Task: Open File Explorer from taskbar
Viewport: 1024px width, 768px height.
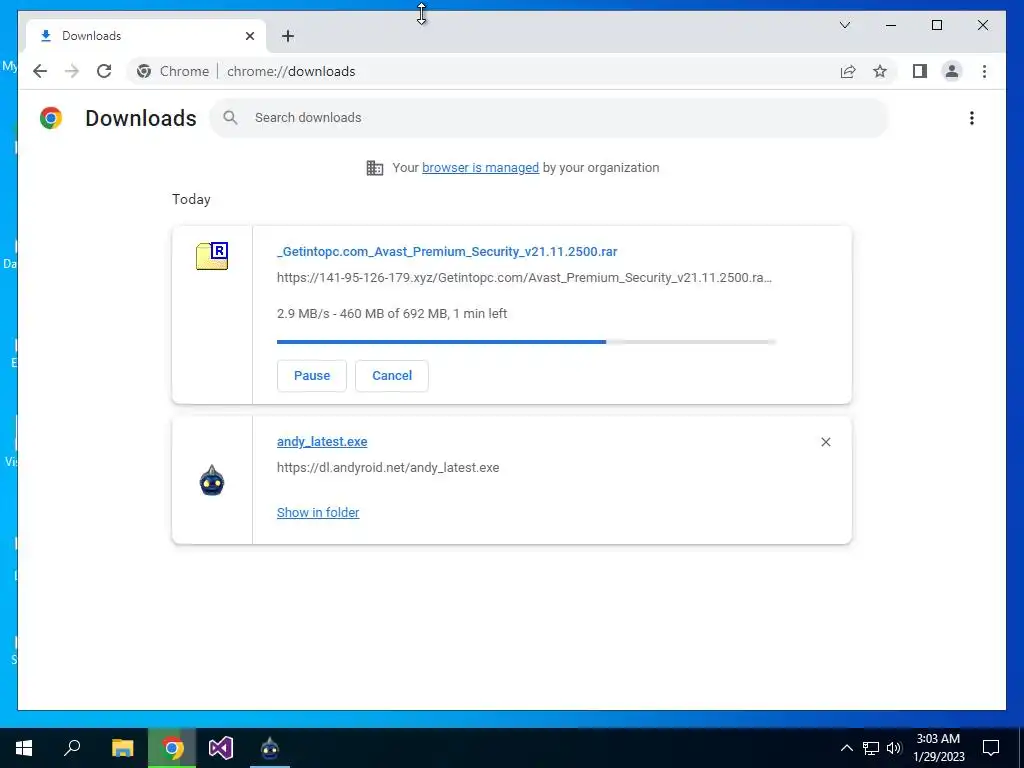Action: (122, 748)
